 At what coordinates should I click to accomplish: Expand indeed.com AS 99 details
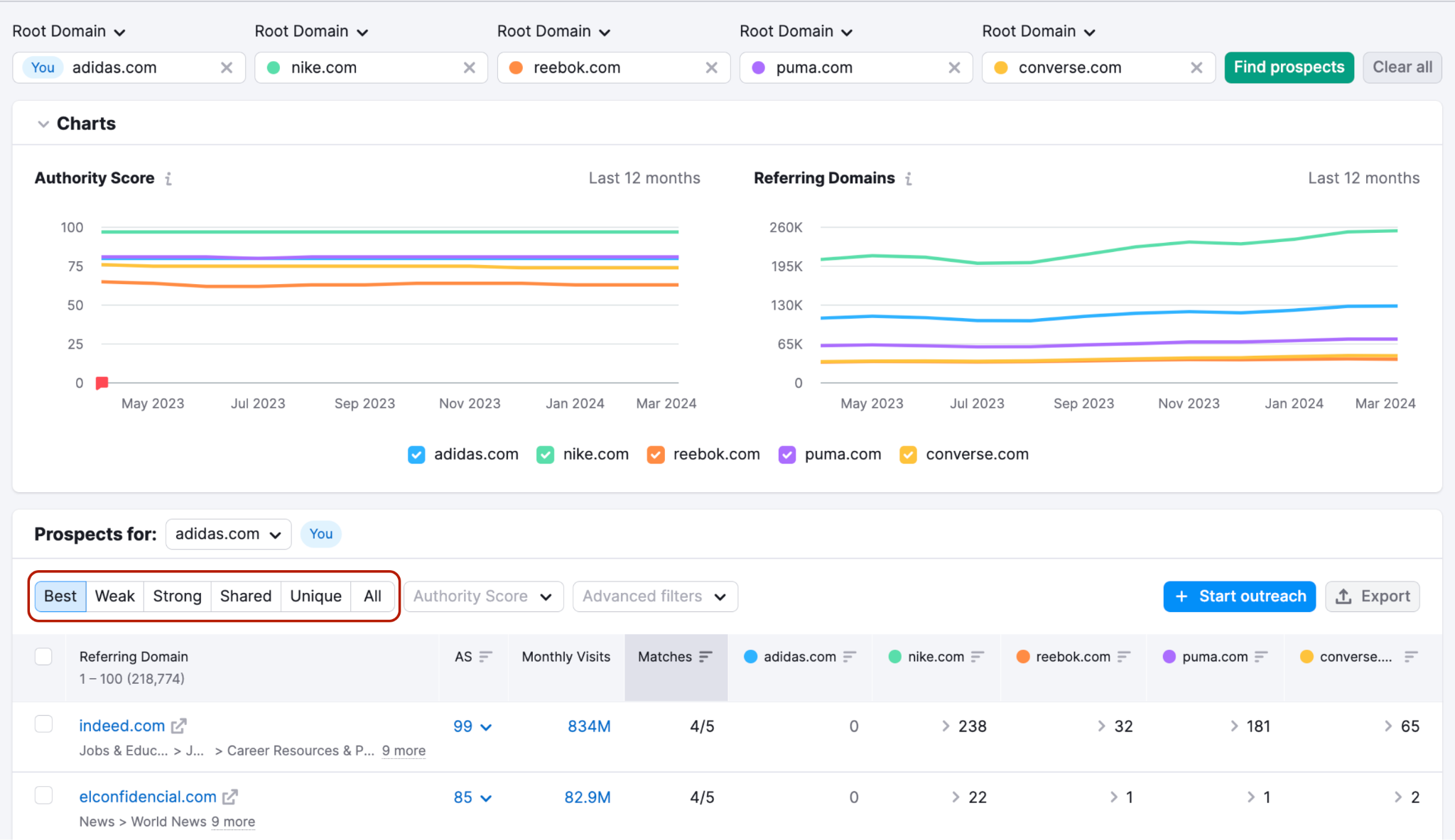coord(472,726)
